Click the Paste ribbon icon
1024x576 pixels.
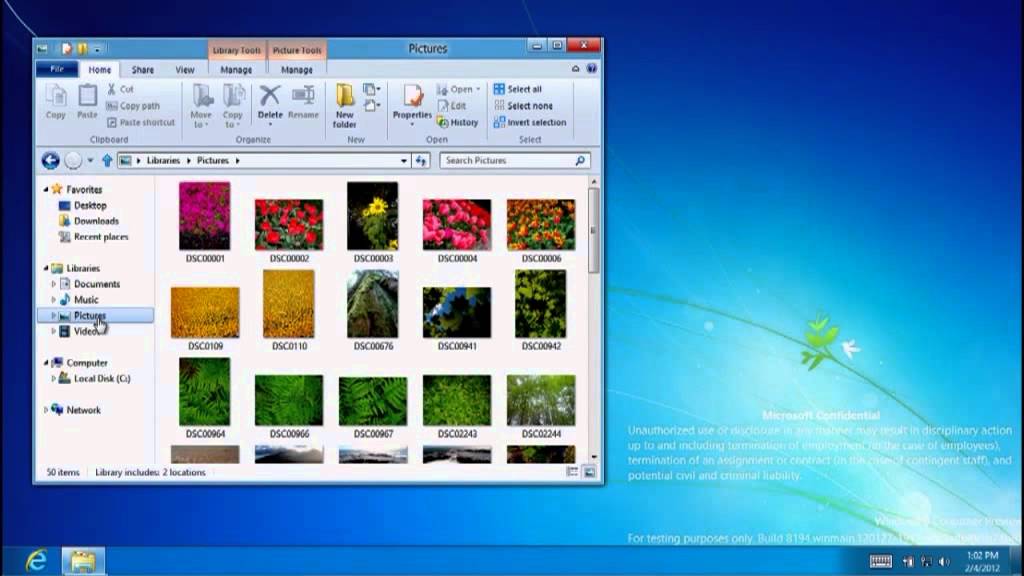click(x=87, y=101)
